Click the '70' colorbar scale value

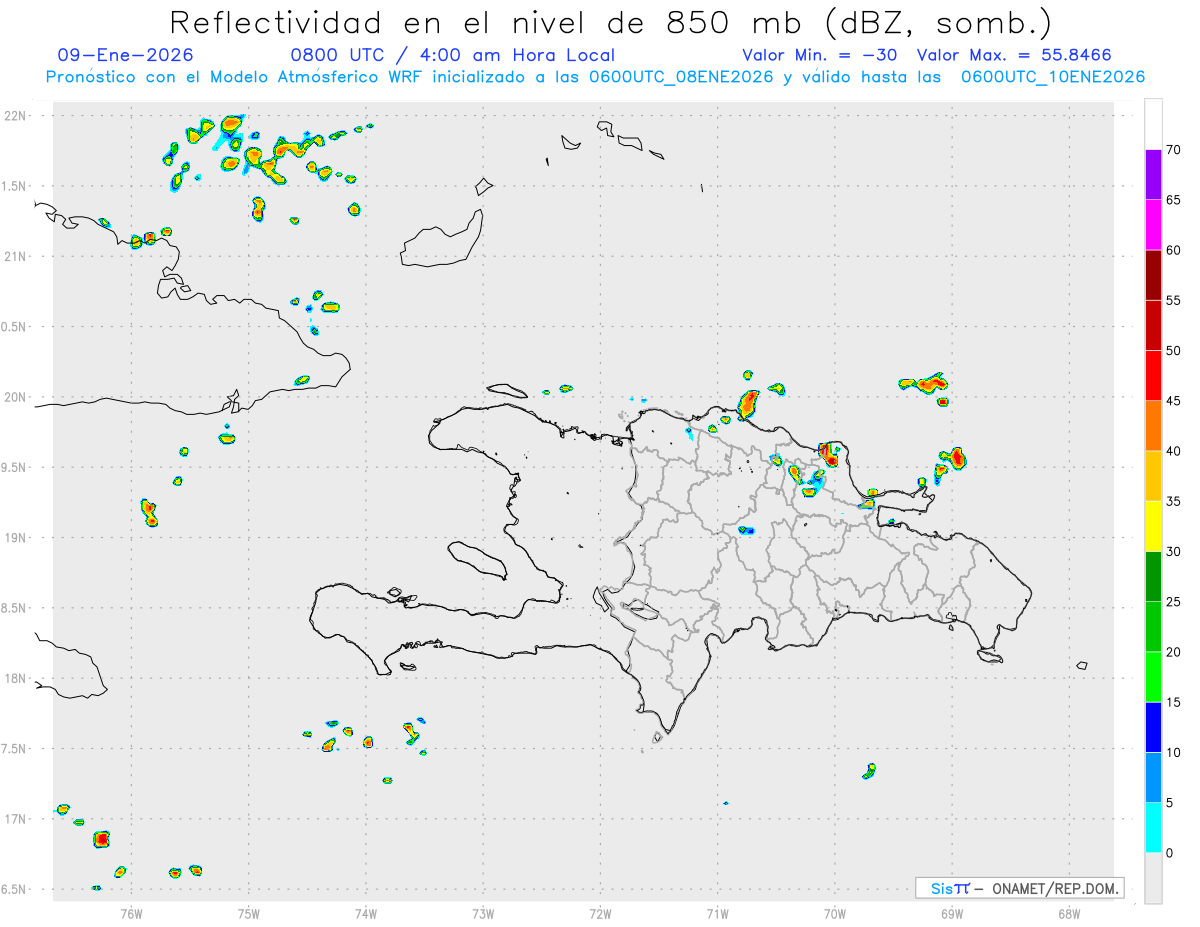1174,150
